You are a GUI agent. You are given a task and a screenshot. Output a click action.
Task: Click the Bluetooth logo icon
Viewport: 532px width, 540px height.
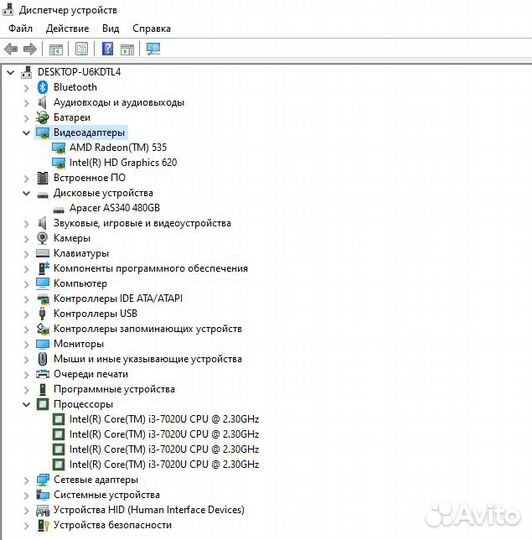pos(42,87)
